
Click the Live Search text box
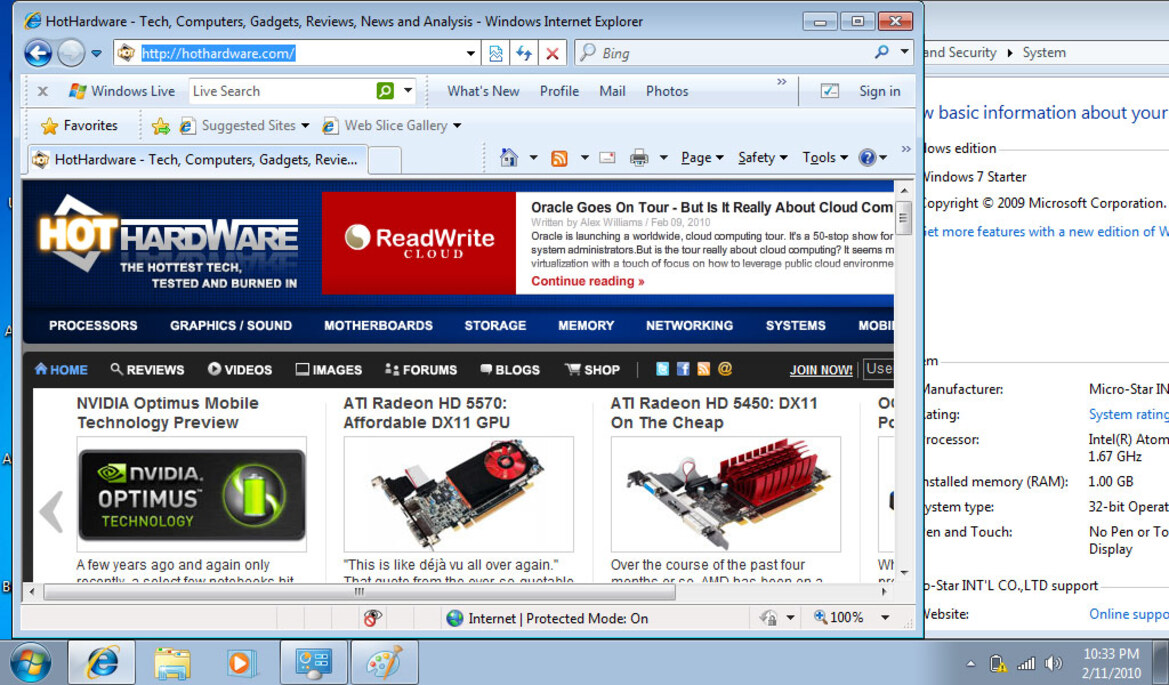282,91
